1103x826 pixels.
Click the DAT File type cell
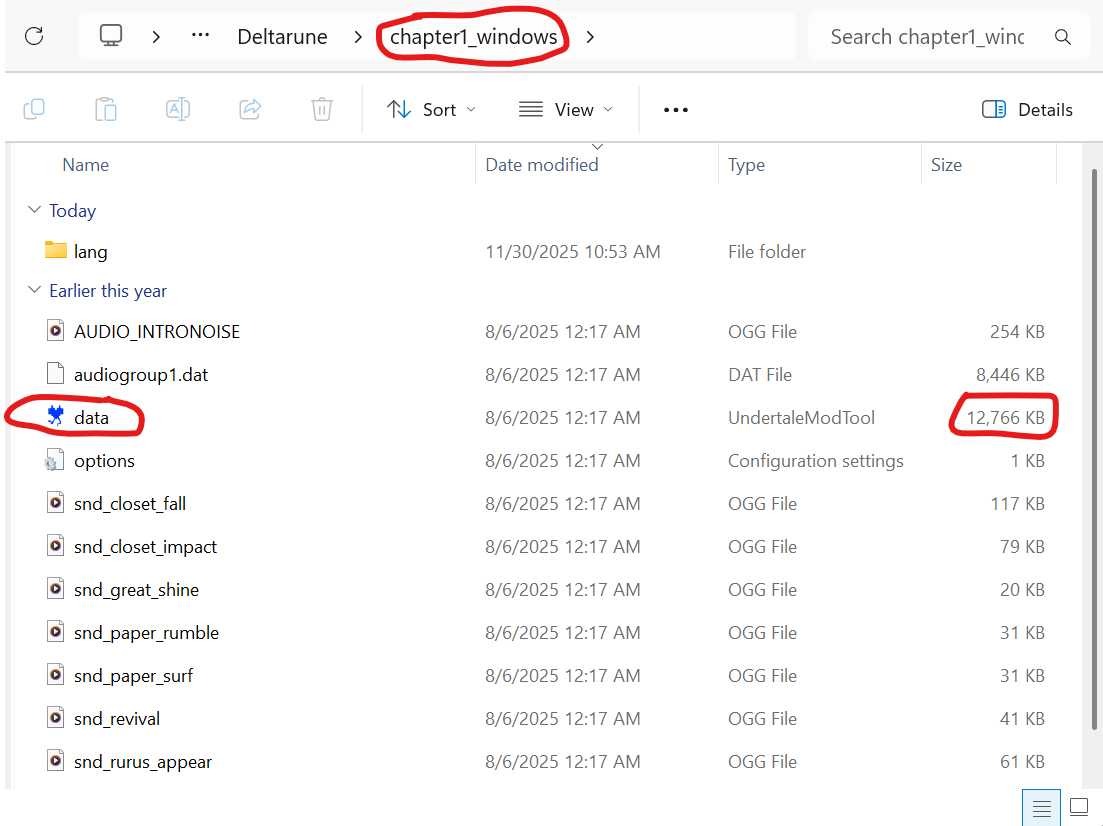(760, 374)
